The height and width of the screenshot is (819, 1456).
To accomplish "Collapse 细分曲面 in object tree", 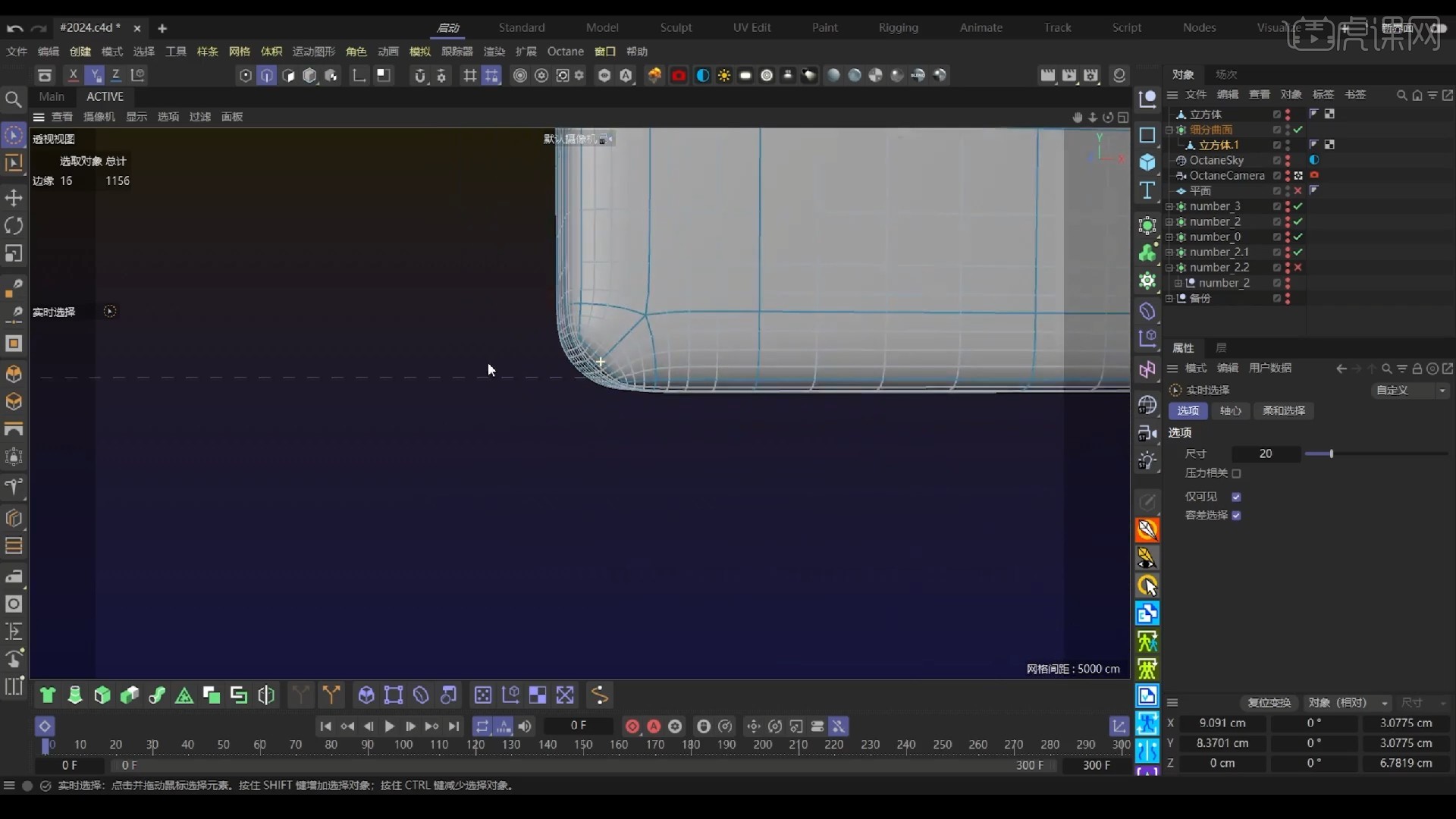I will point(1169,130).
